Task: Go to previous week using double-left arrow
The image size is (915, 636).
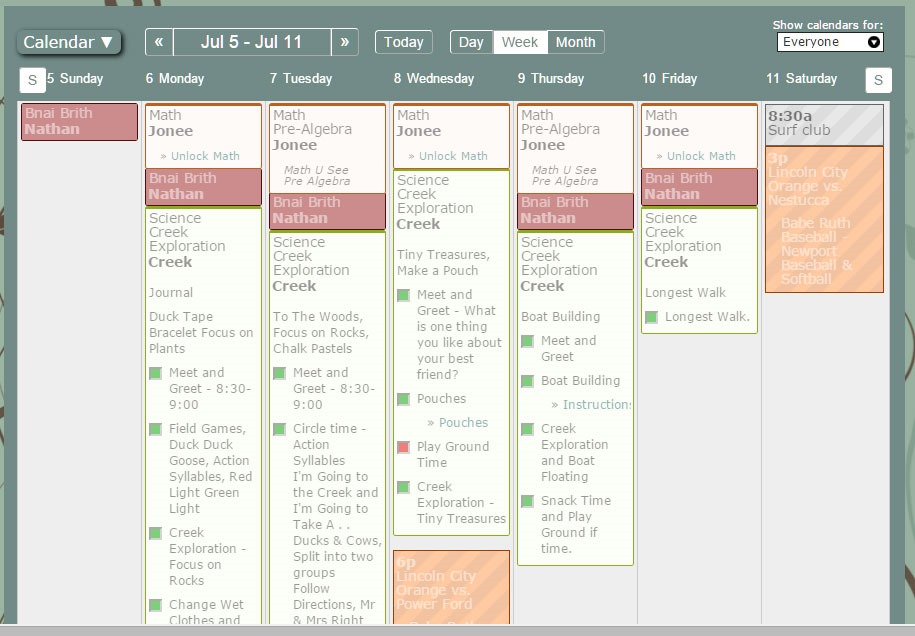Action: pos(159,42)
